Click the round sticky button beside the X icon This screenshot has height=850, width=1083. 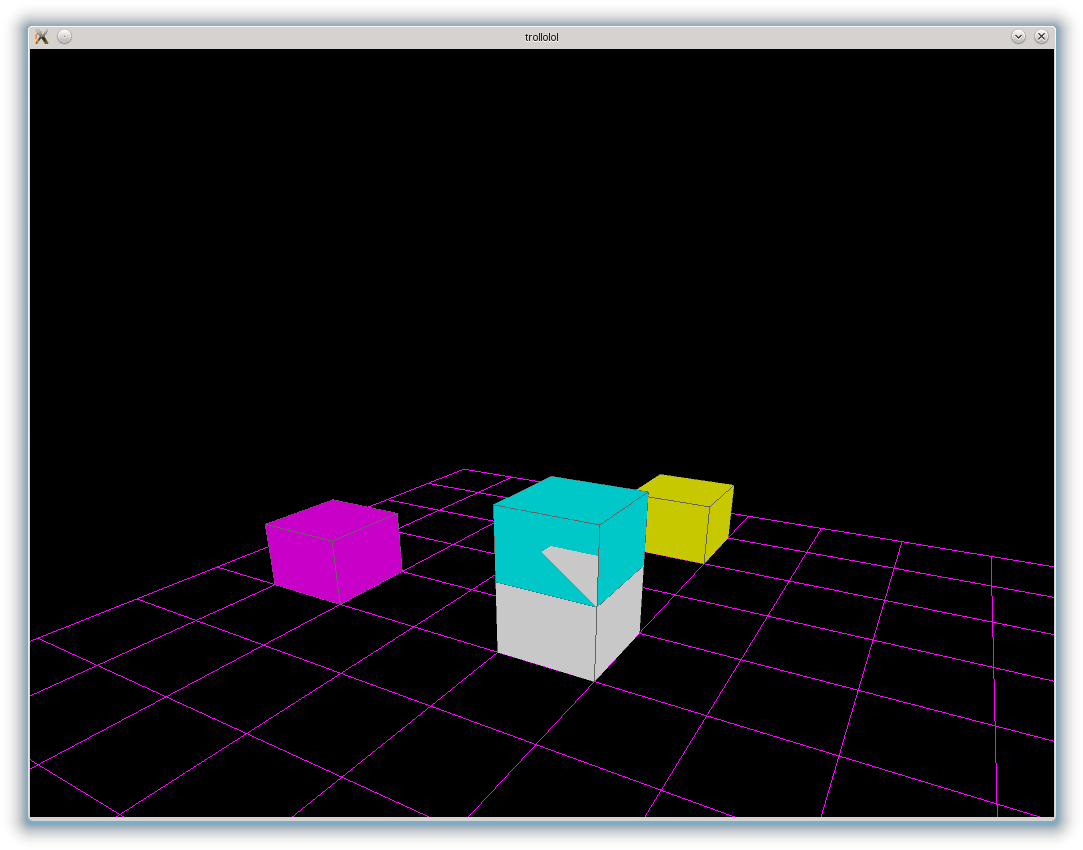click(x=64, y=37)
